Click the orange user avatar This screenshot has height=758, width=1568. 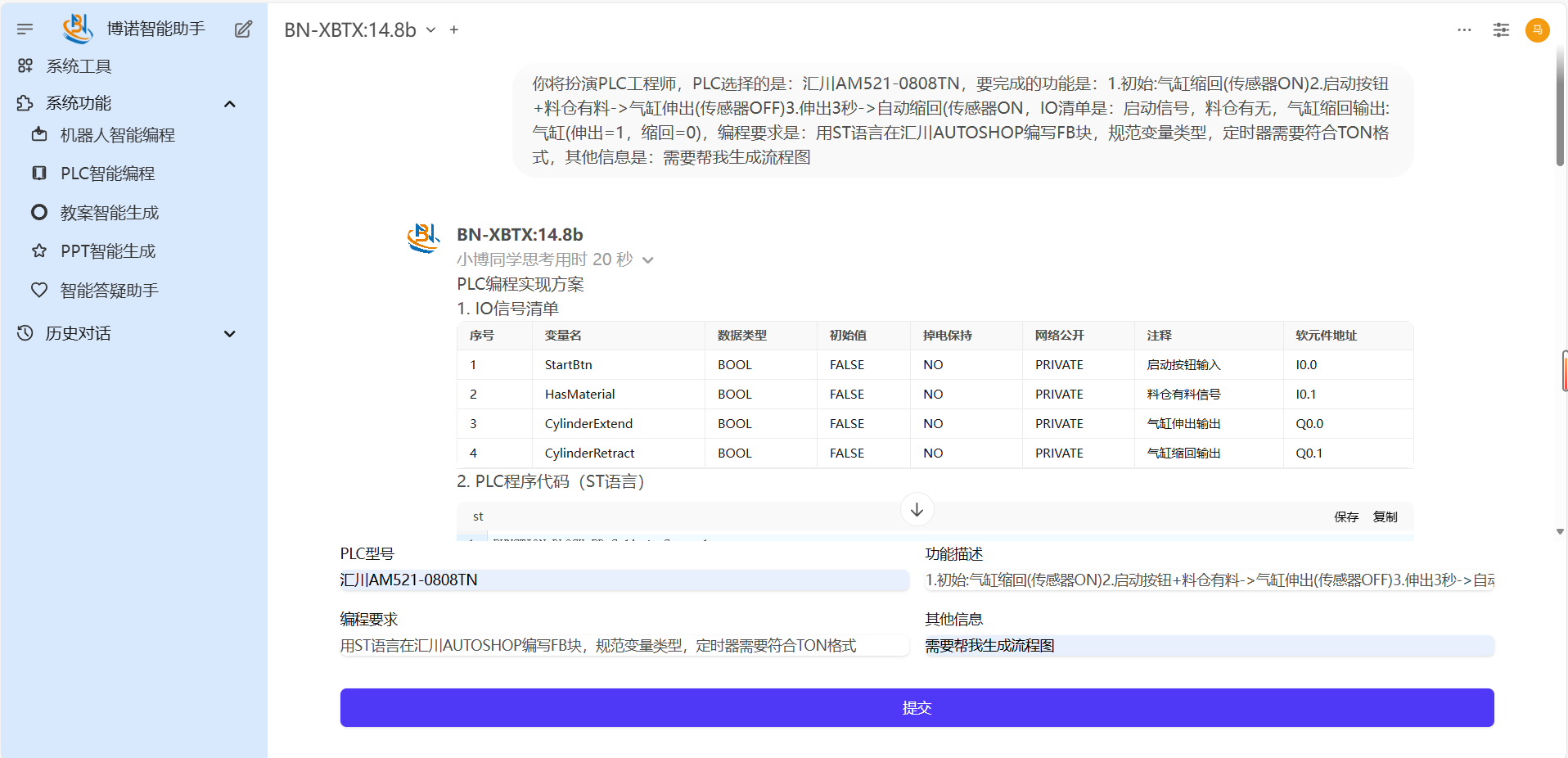click(1537, 30)
